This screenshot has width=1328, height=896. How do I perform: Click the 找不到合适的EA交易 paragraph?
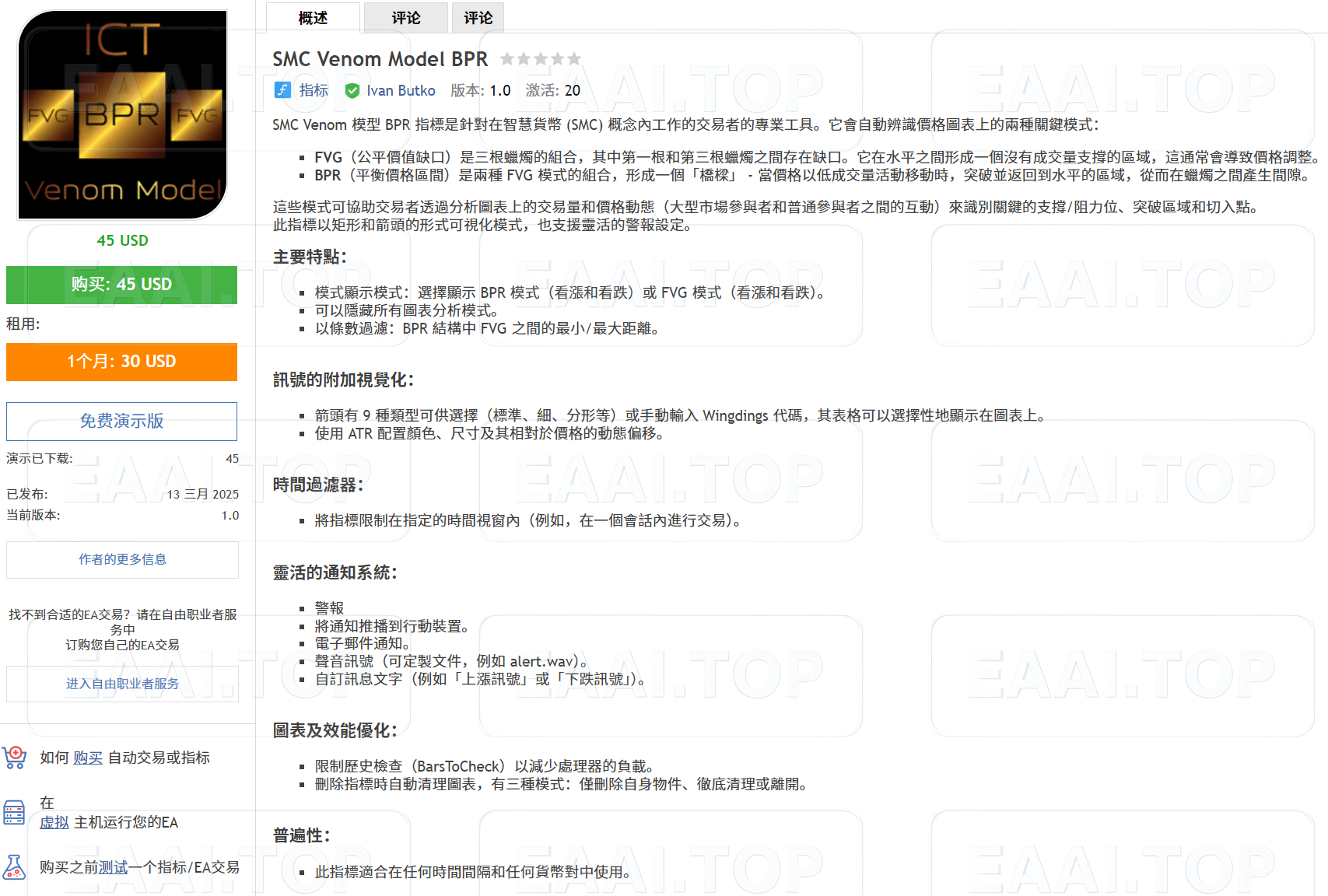click(122, 629)
